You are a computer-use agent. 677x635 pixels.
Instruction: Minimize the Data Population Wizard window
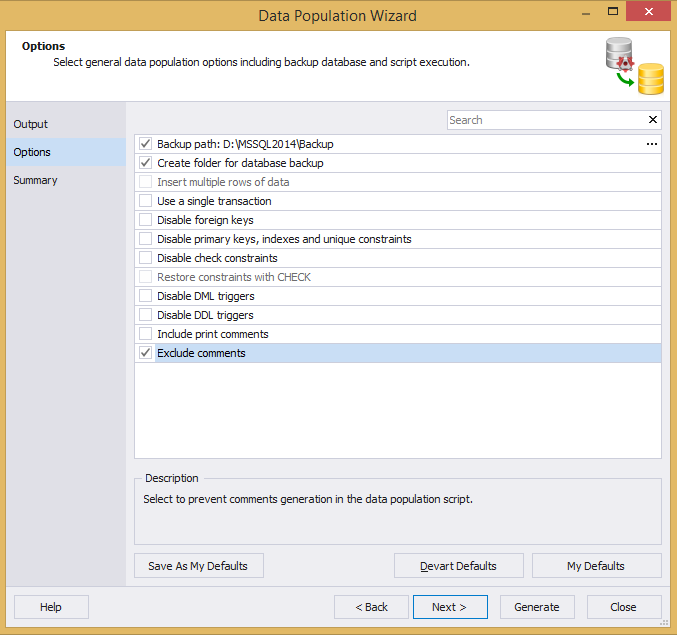585,13
